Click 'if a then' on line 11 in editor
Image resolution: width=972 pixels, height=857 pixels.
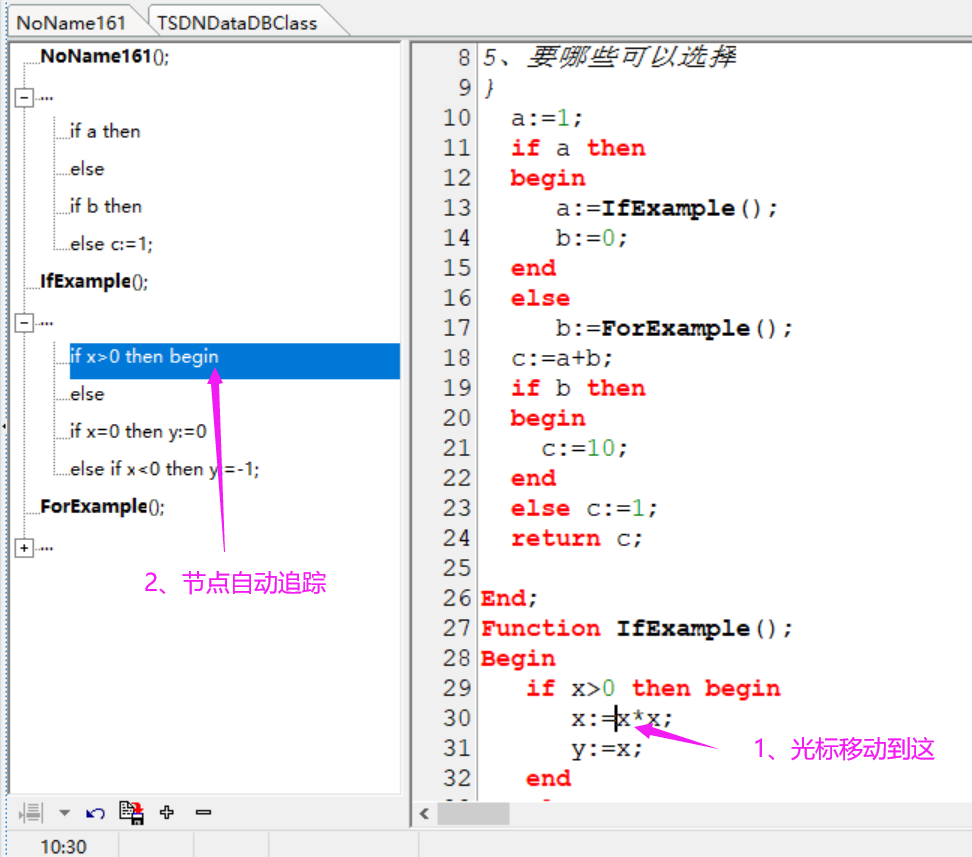click(578, 148)
